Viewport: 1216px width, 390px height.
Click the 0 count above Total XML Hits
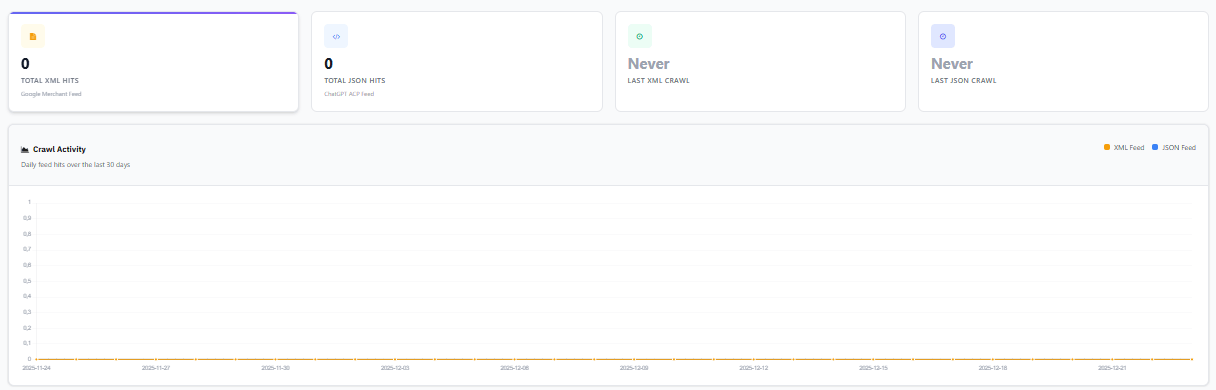tap(25, 64)
